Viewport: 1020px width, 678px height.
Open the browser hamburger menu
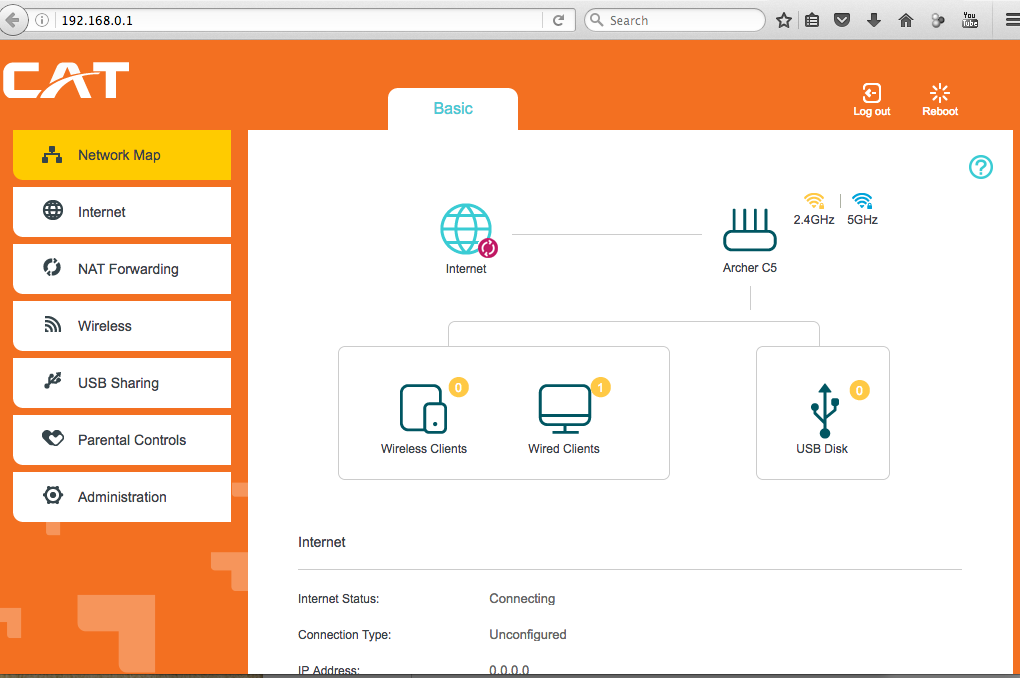[1013, 20]
